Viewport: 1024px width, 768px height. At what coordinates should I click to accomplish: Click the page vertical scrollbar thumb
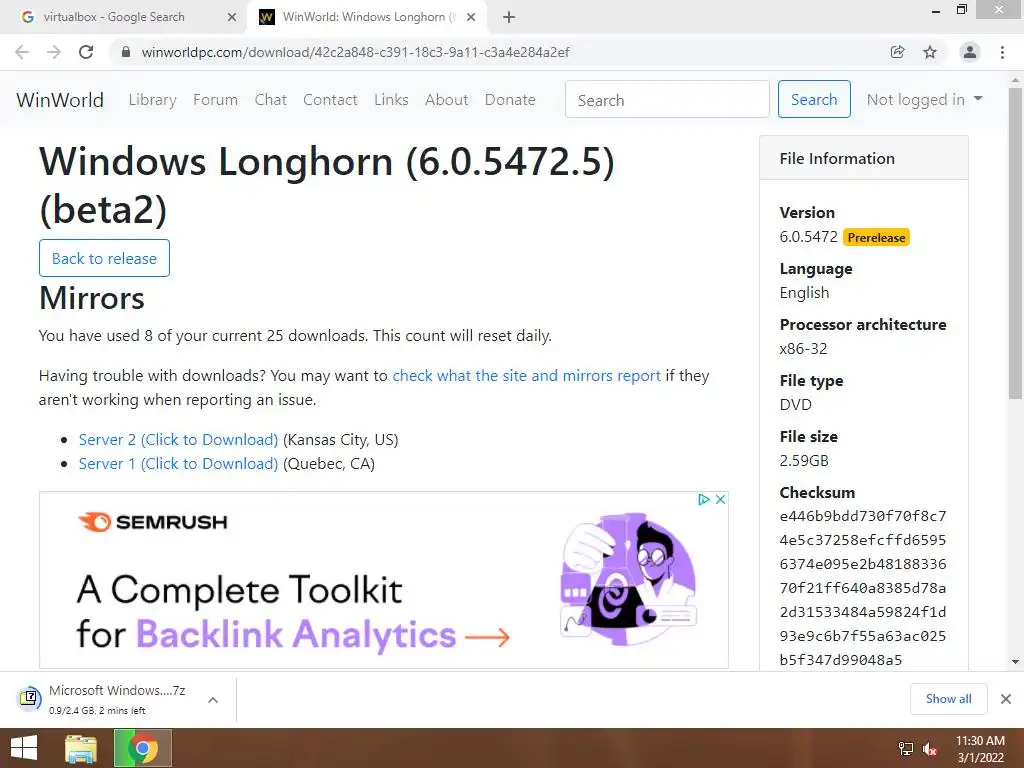[1015, 243]
